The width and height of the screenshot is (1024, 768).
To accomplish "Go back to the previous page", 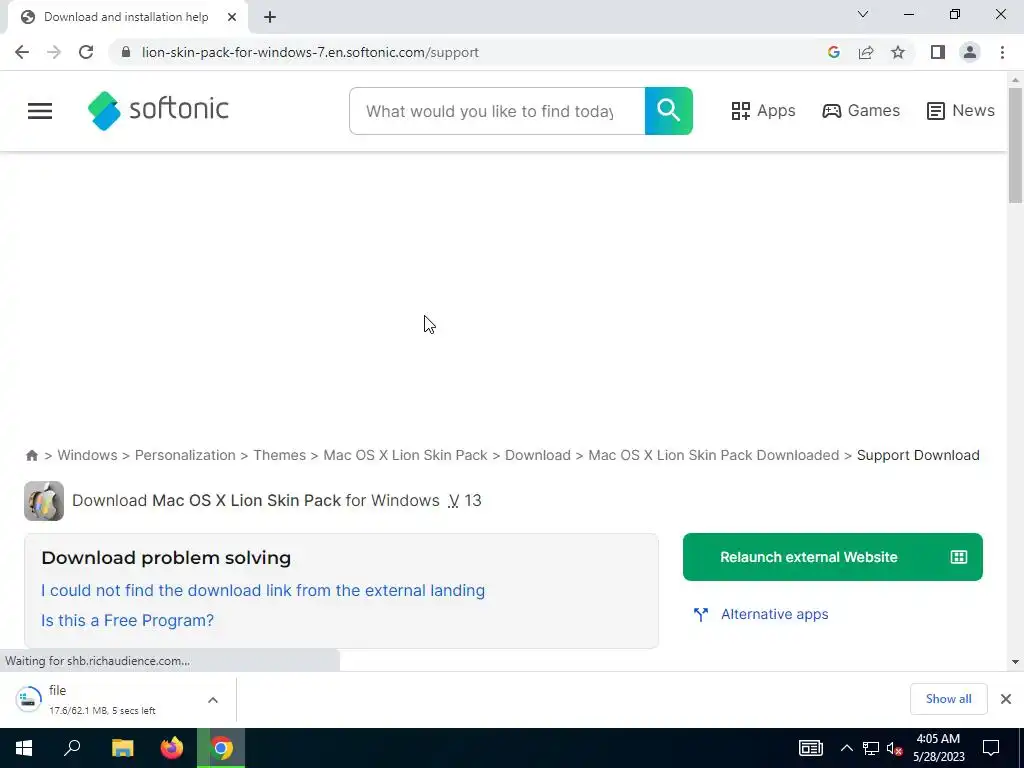I will tap(22, 52).
